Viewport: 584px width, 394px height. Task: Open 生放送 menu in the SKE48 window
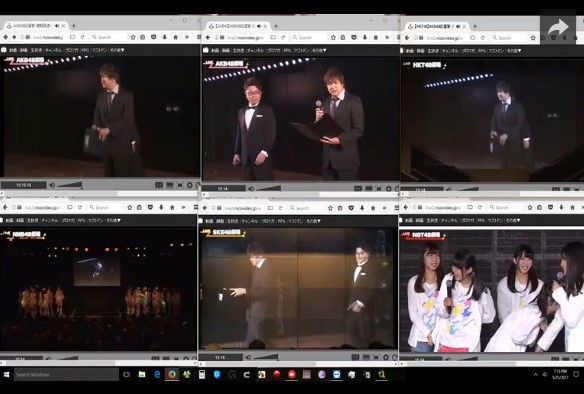232,221
